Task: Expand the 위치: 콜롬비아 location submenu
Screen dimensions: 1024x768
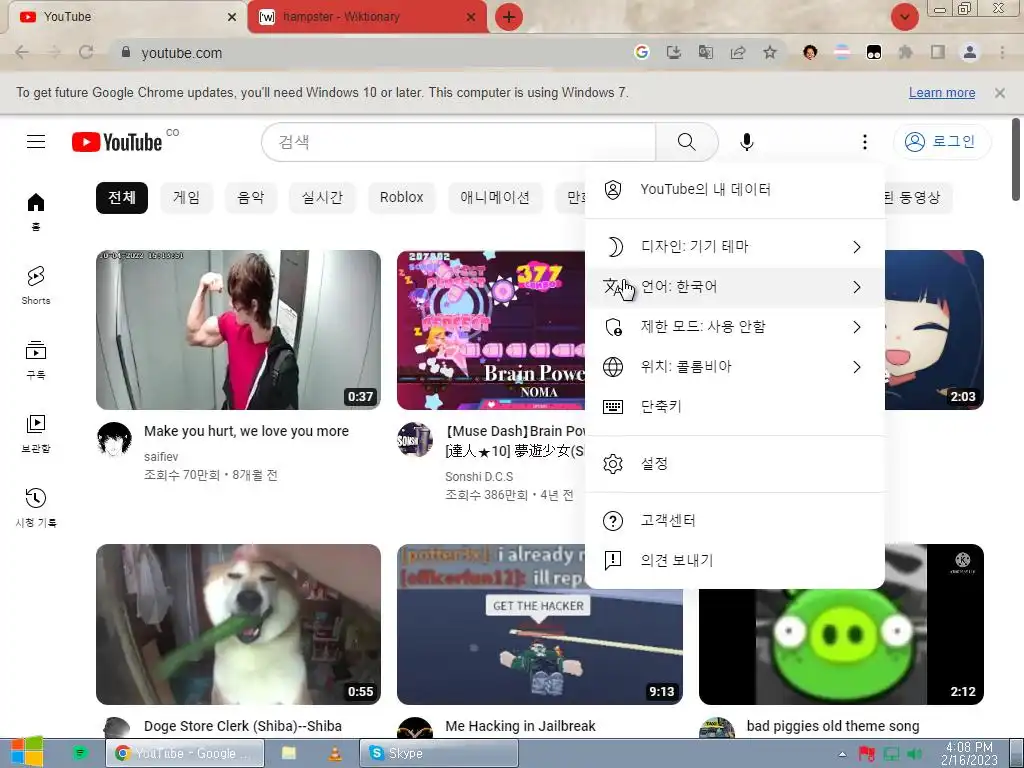Action: pos(735,367)
